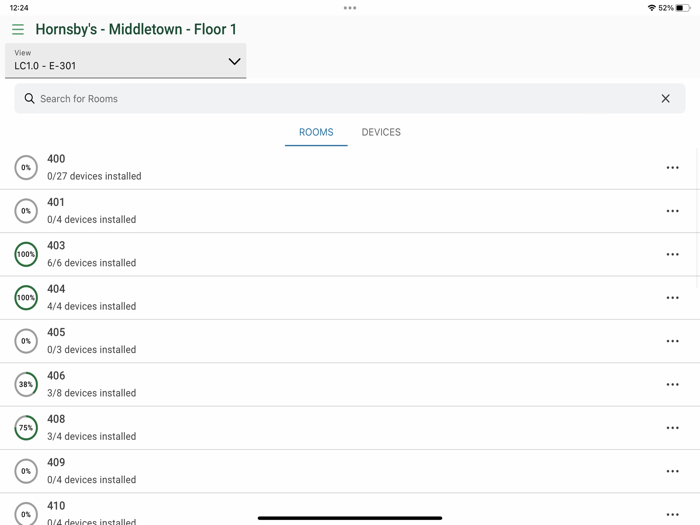Click the 75% progress ring for room 408

(26, 428)
